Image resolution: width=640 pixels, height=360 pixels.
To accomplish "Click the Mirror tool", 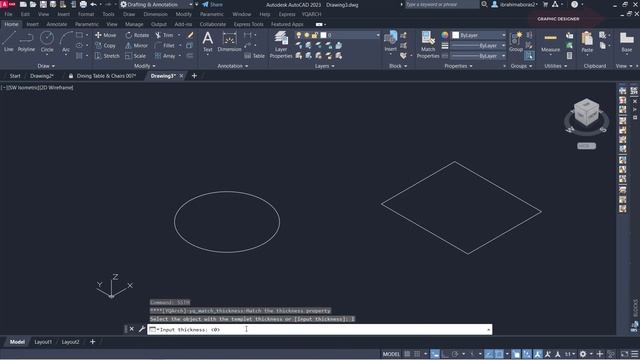I will pos(137,45).
